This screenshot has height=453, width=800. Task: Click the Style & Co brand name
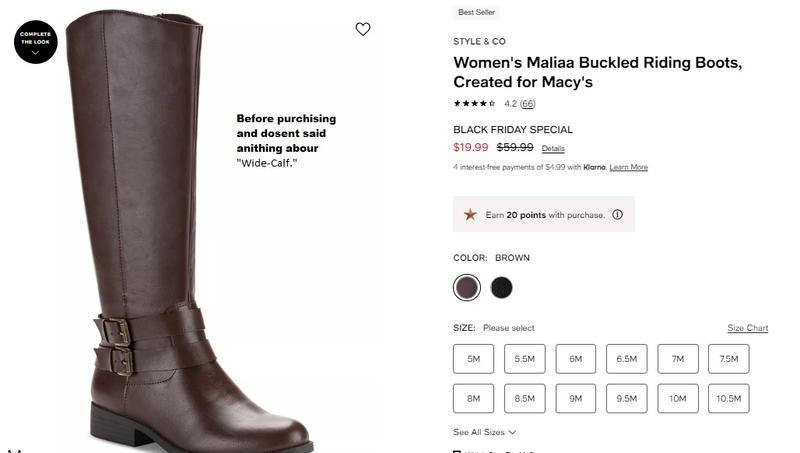coord(479,42)
